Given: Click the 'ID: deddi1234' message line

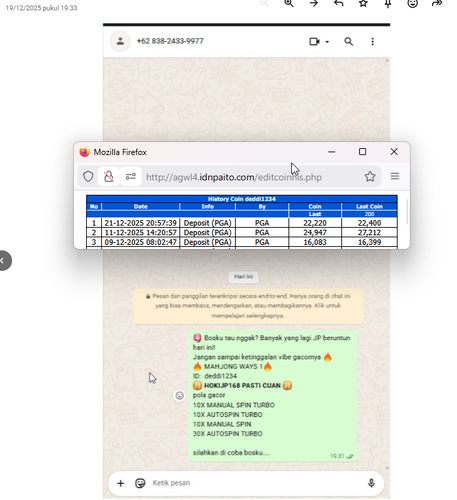Looking at the screenshot, I should (215, 376).
